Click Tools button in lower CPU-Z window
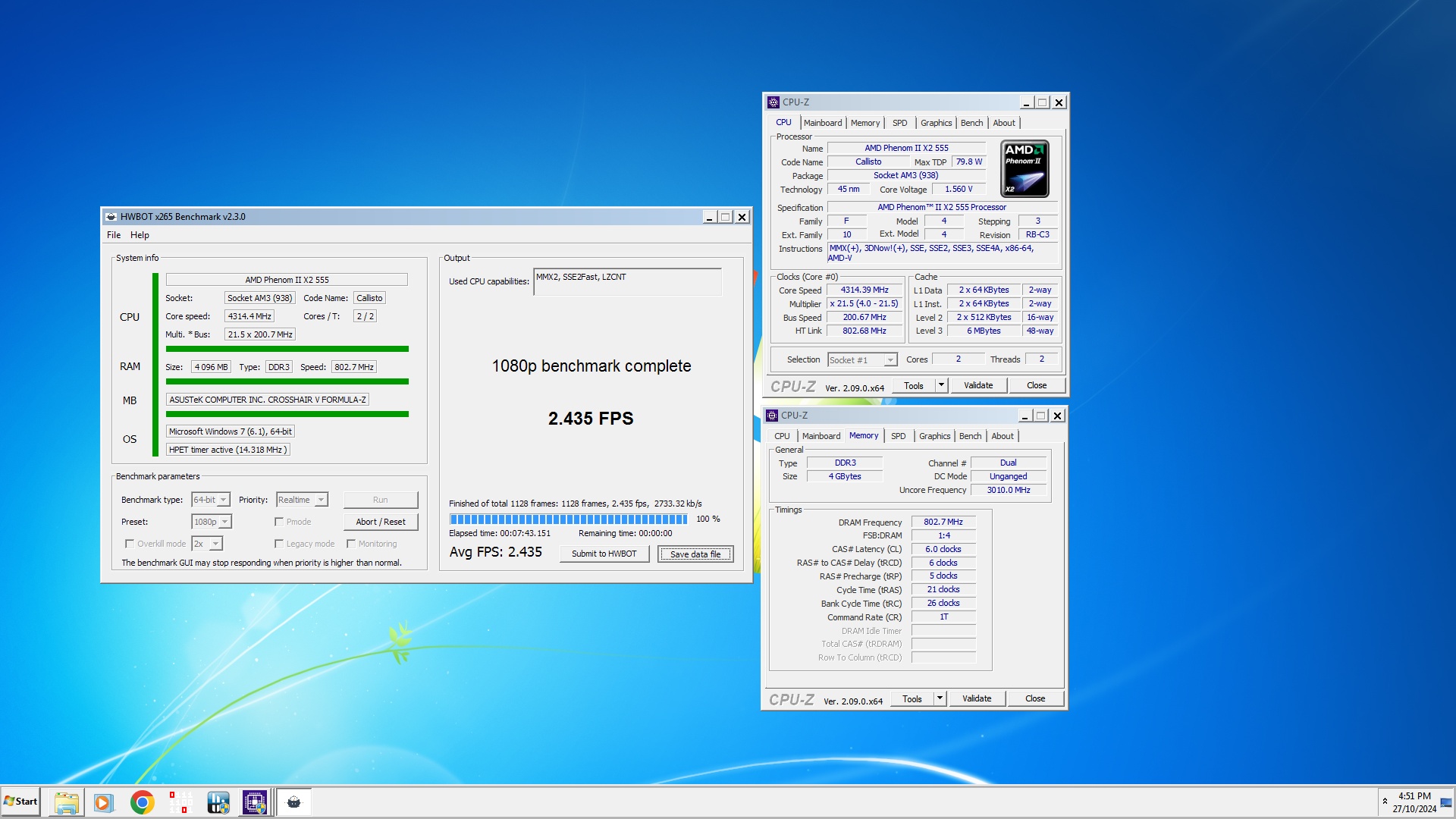 tap(912, 698)
